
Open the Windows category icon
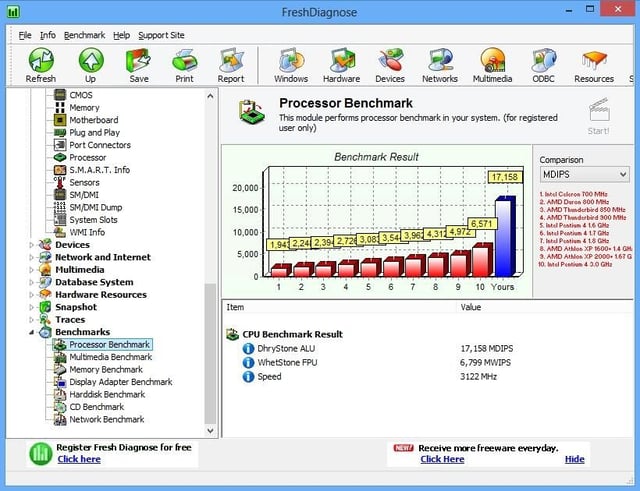[291, 60]
